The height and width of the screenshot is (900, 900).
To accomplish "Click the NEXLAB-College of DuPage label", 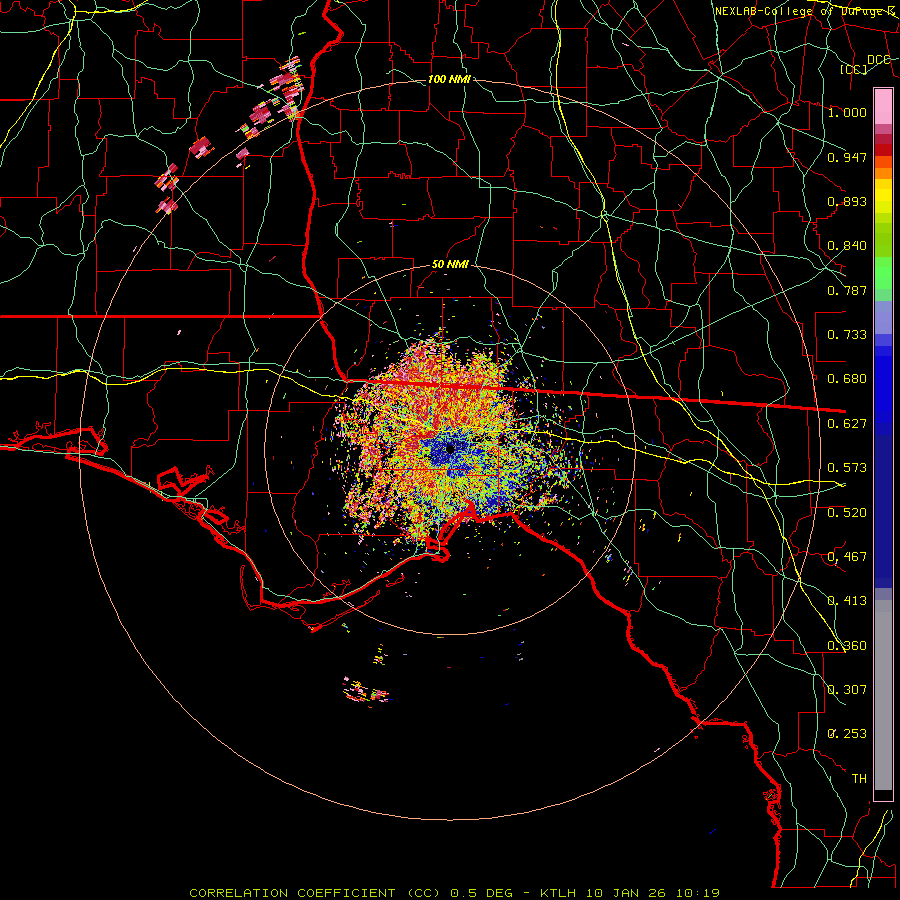I will pos(806,11).
